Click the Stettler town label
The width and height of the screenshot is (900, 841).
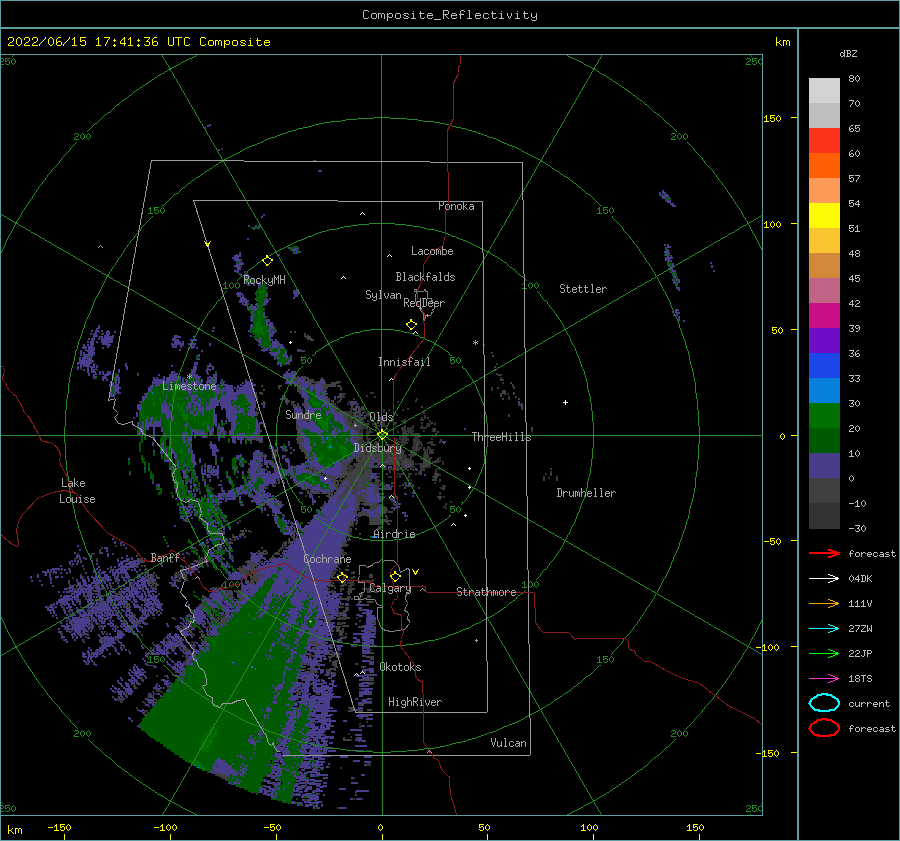tap(583, 289)
